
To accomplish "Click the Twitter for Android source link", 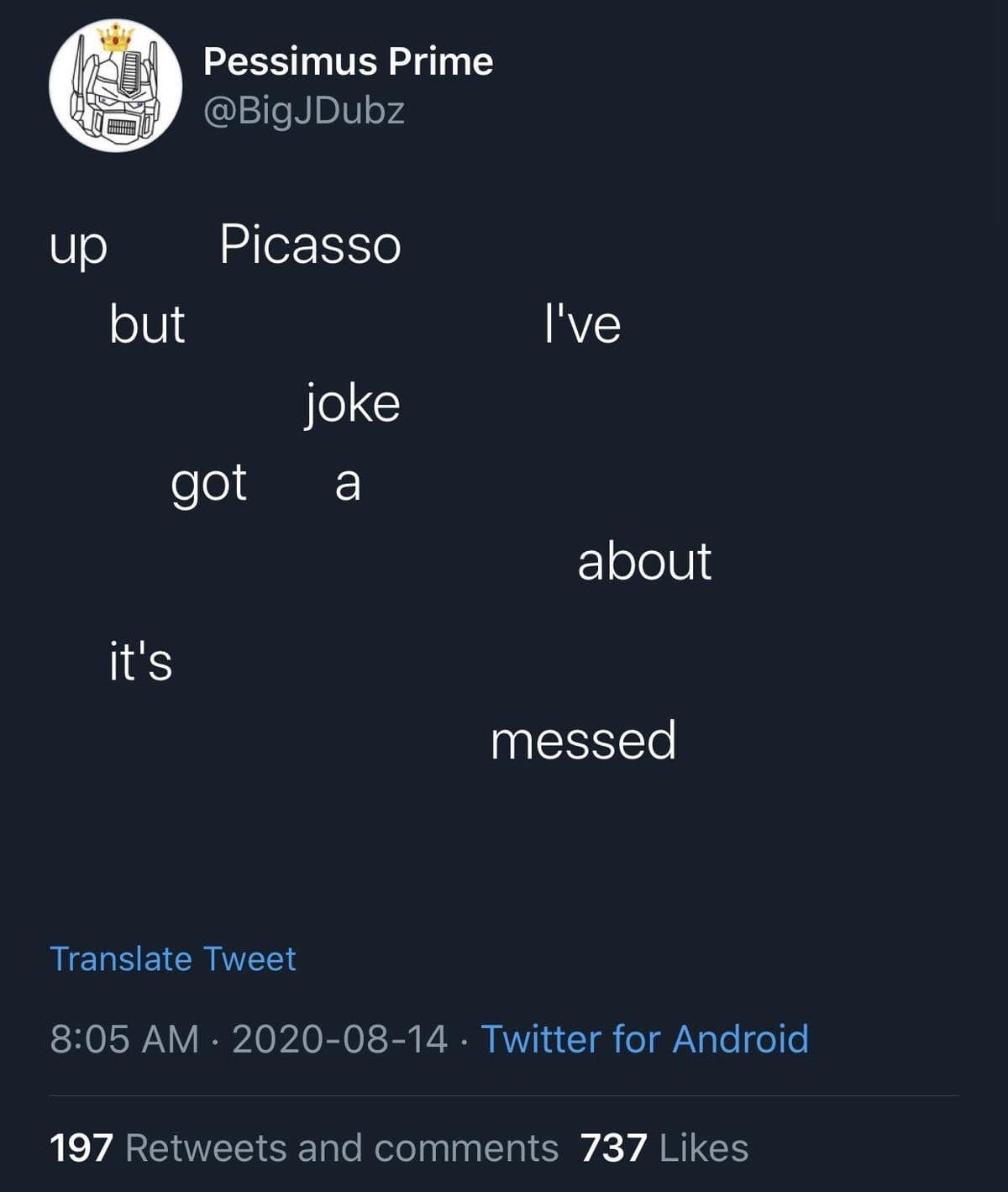I will coord(644,1038).
